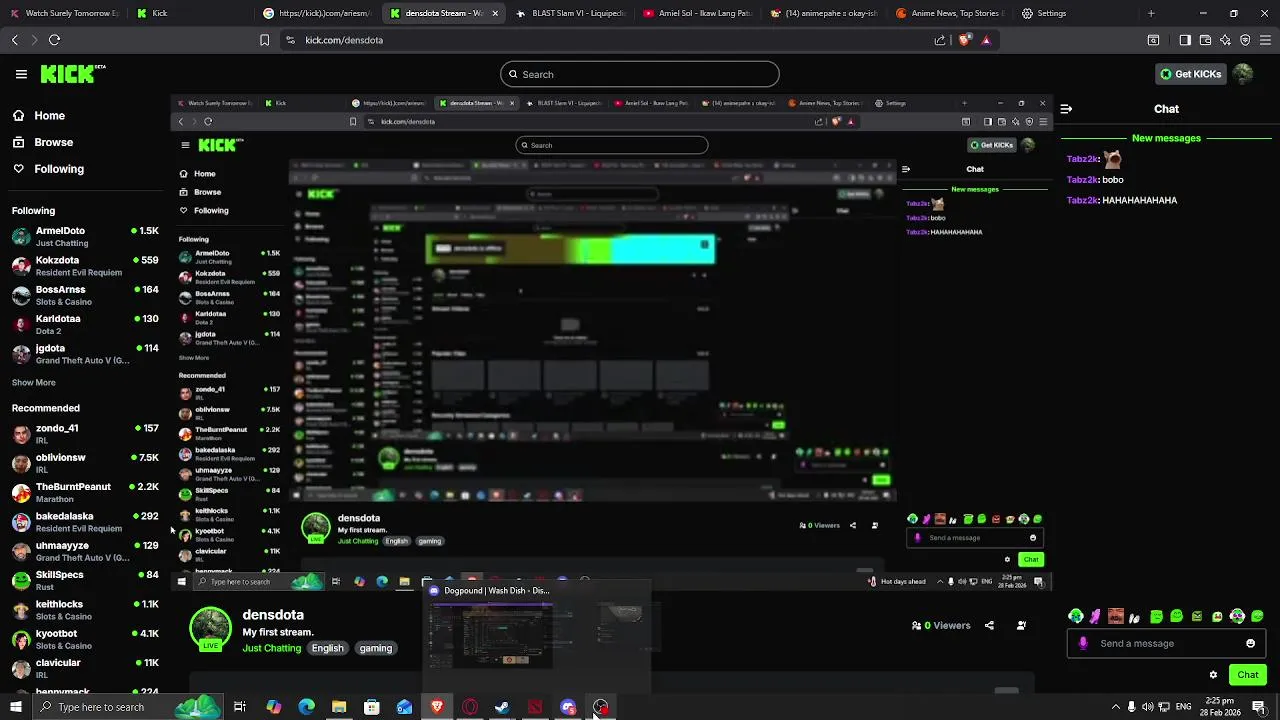Click the gaming tag
The height and width of the screenshot is (720, 1280).
(376, 648)
